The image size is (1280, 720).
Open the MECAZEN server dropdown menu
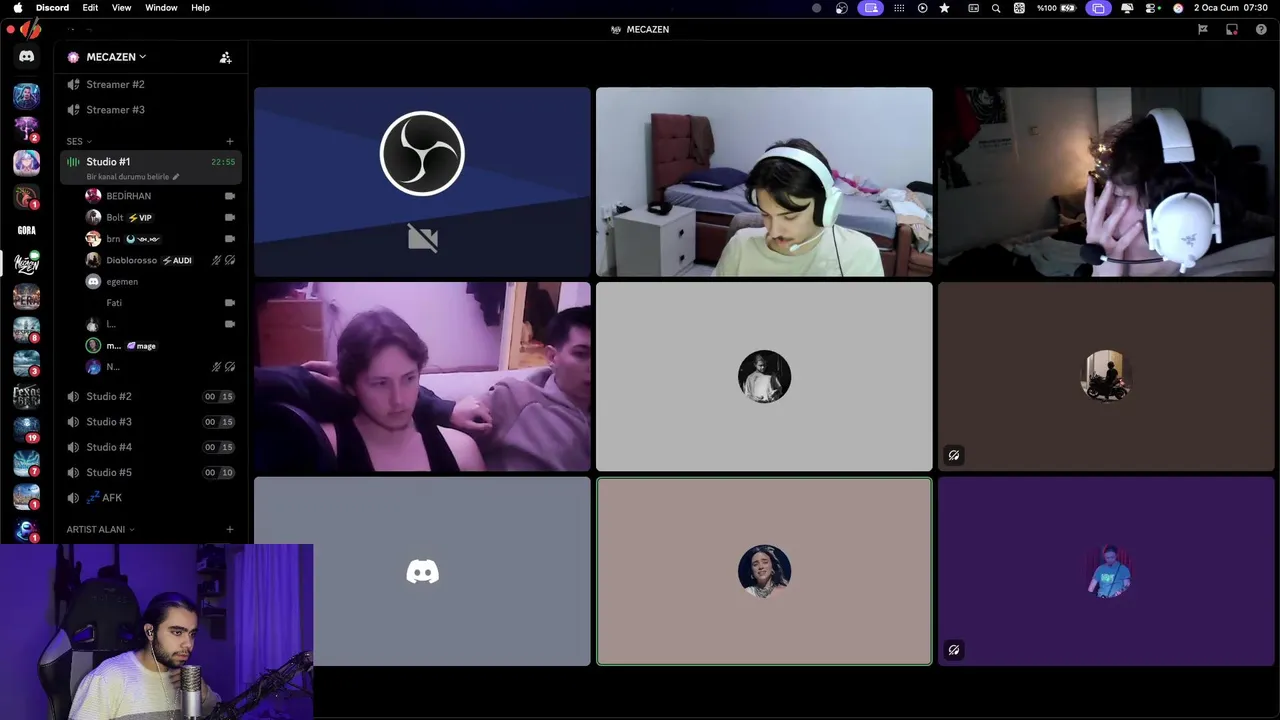[x=116, y=57]
